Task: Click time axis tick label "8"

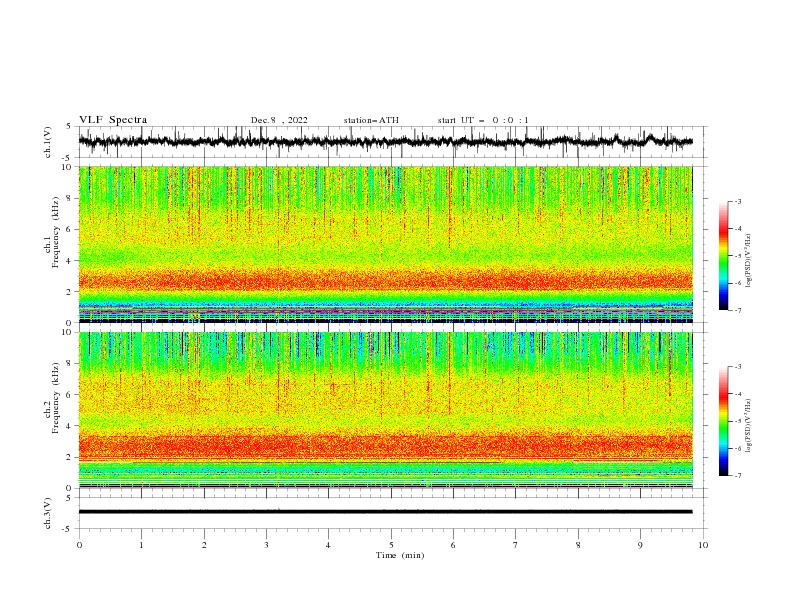Action: [578, 545]
